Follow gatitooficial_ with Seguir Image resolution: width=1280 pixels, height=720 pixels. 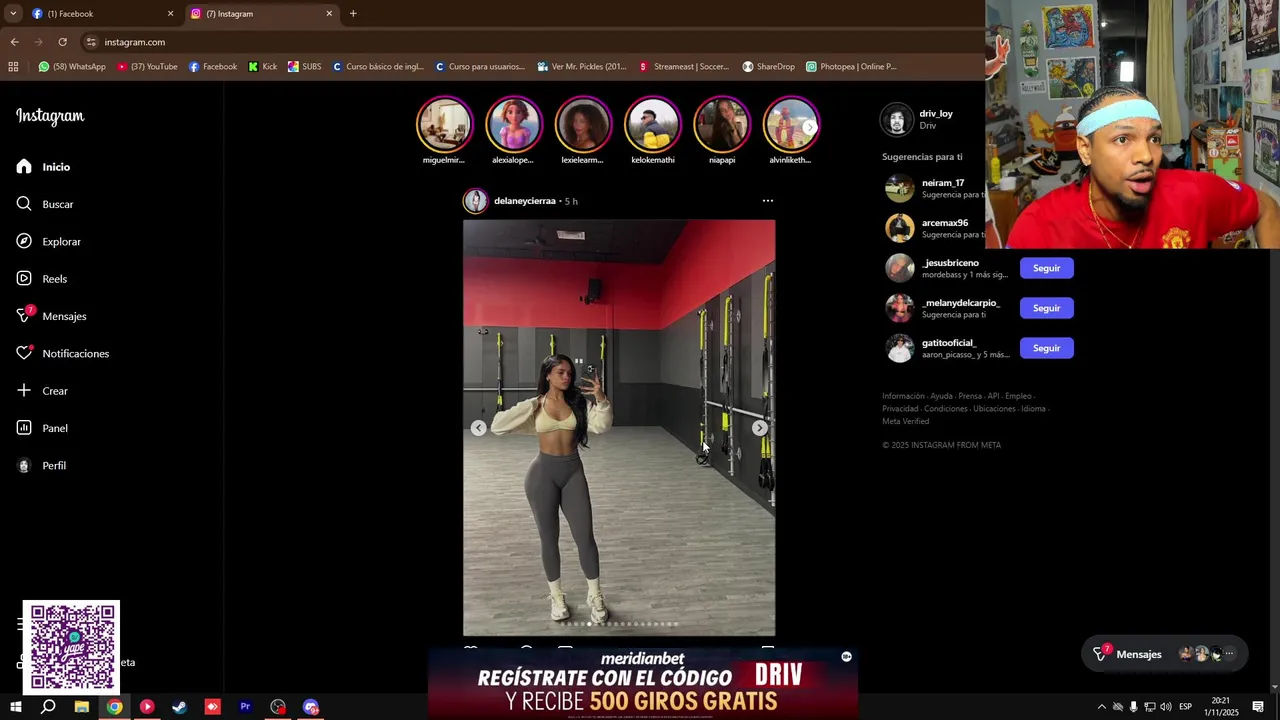tap(1047, 348)
